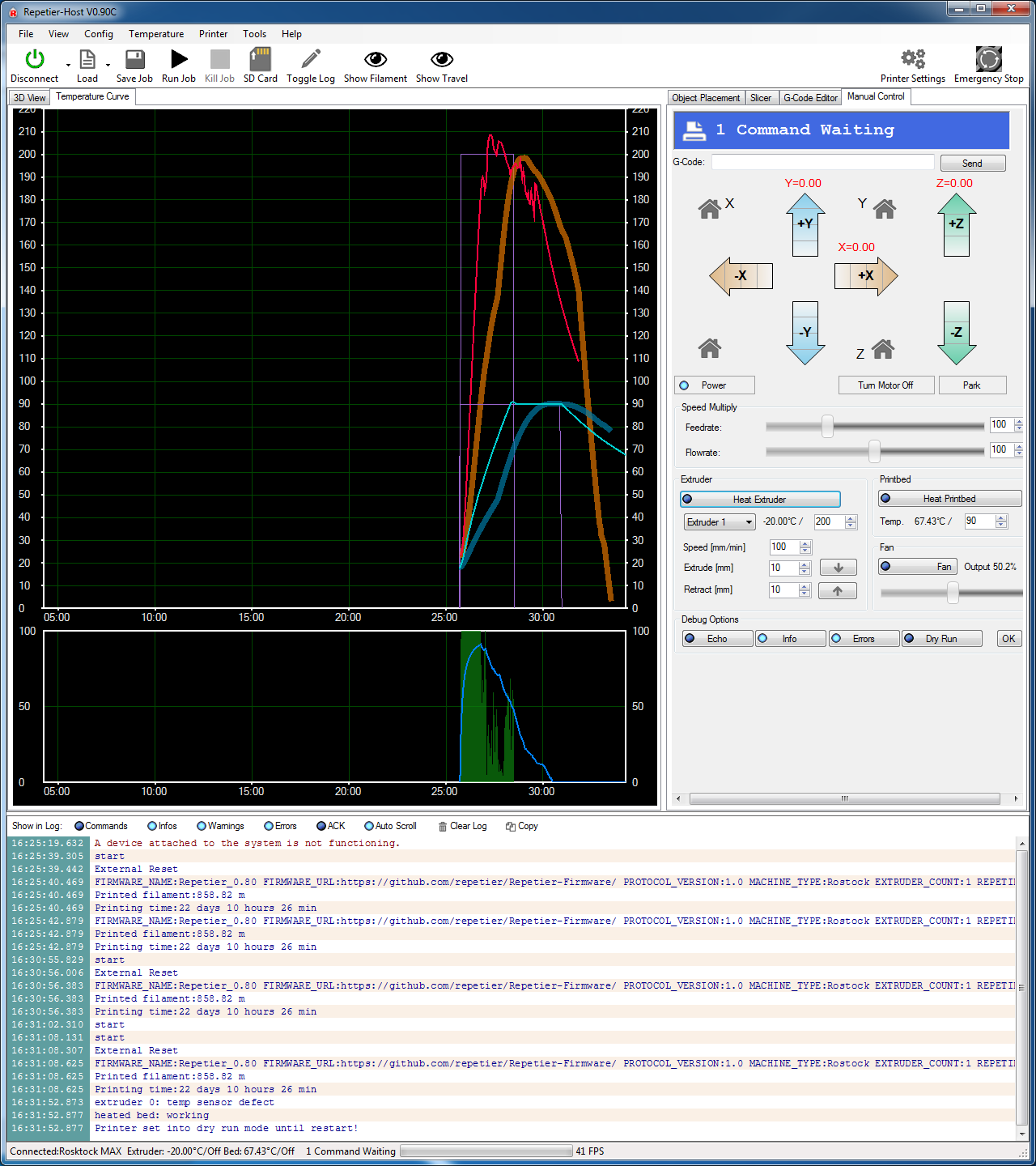The width and height of the screenshot is (1036, 1166).
Task: Toggle Warnings filter in log
Action: (219, 826)
